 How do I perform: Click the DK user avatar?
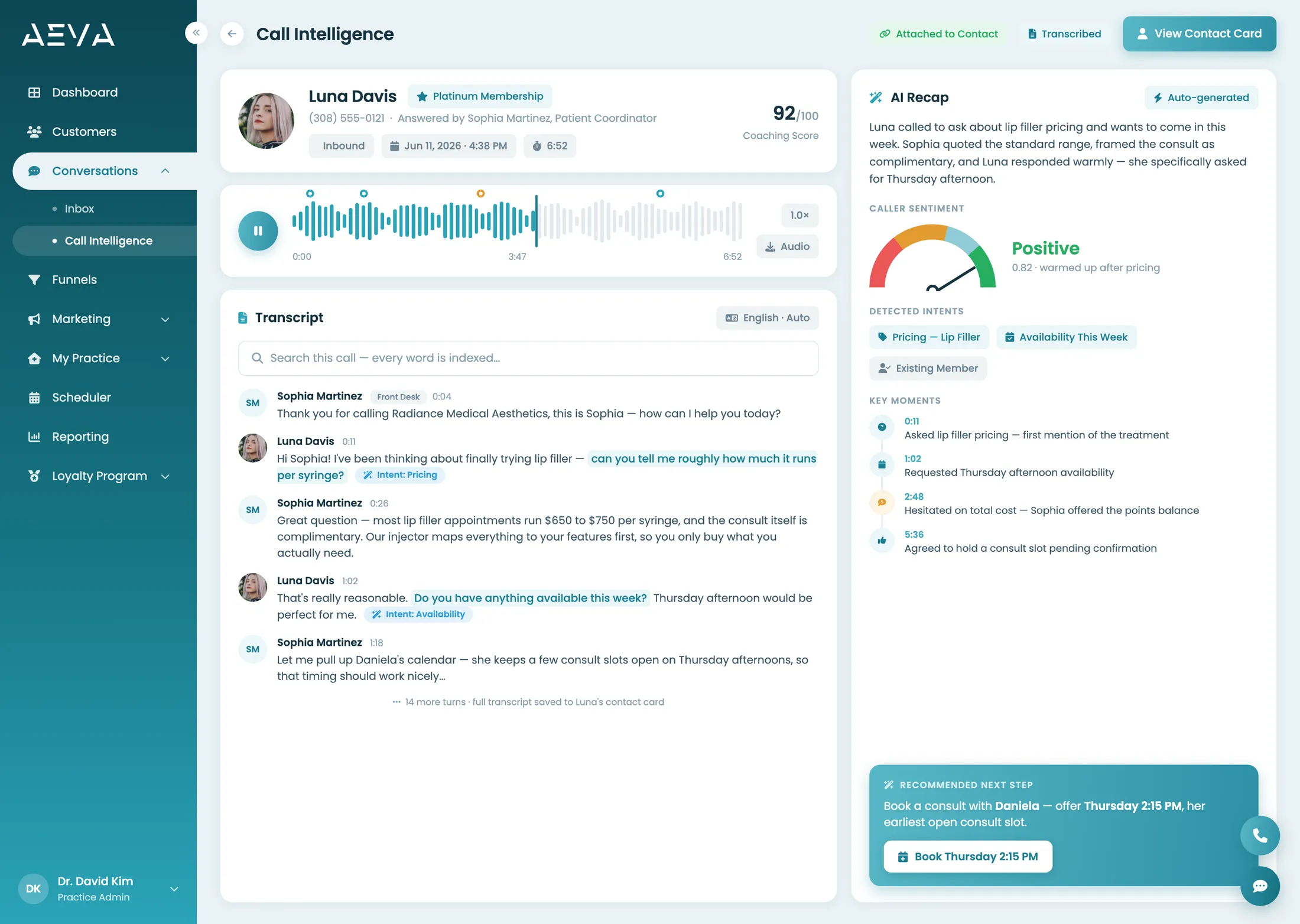(33, 889)
